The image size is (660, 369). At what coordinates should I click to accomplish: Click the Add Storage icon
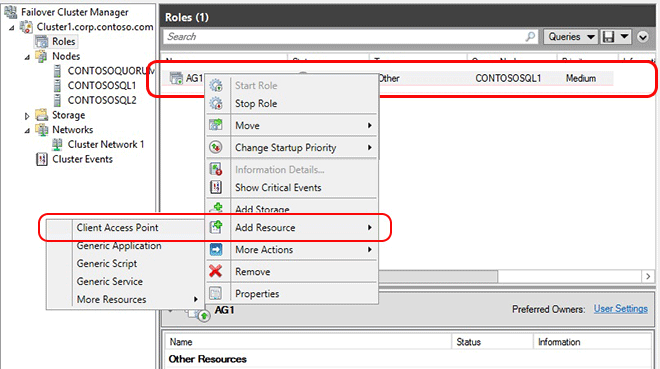(217, 208)
